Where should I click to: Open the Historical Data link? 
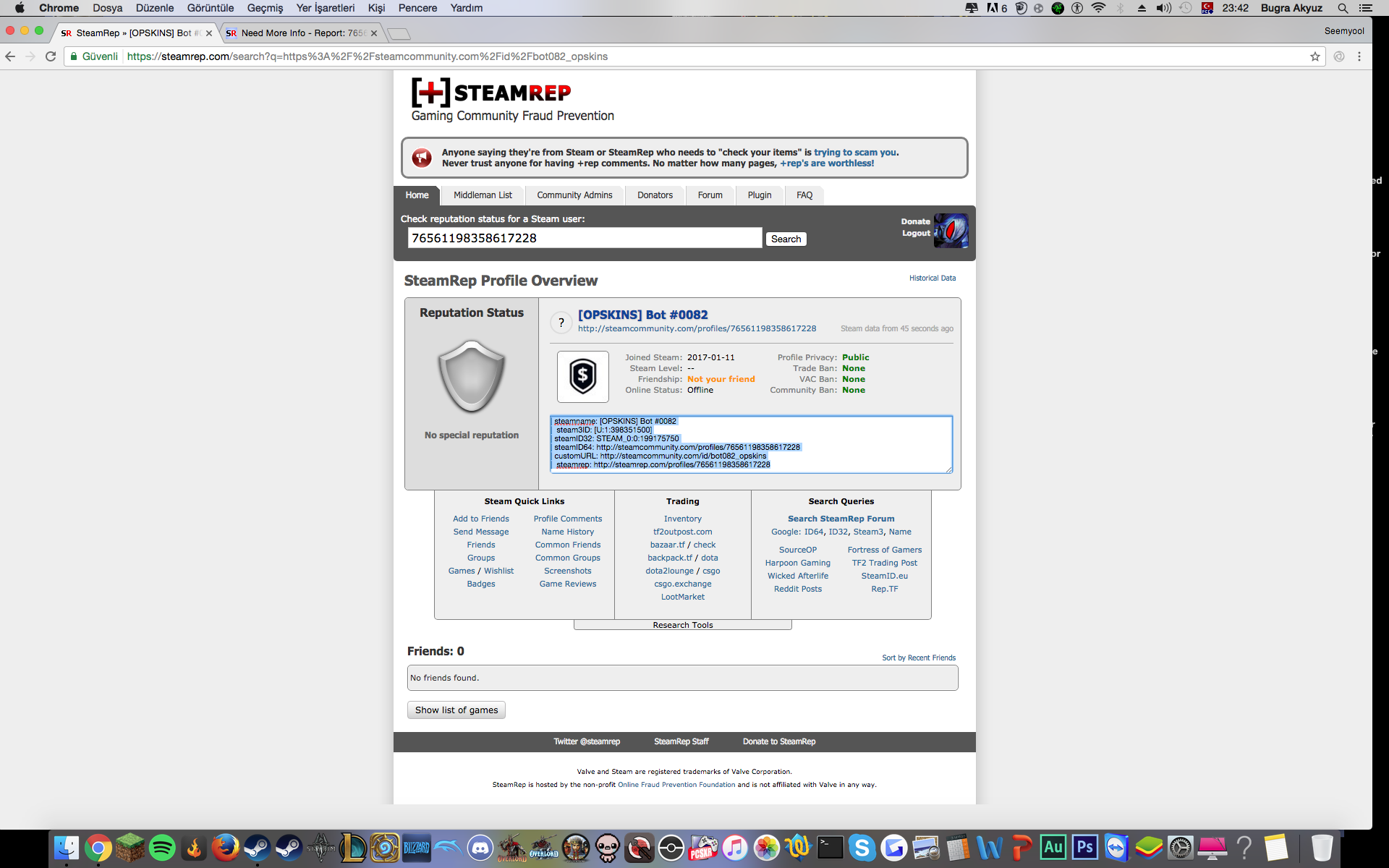coord(932,278)
